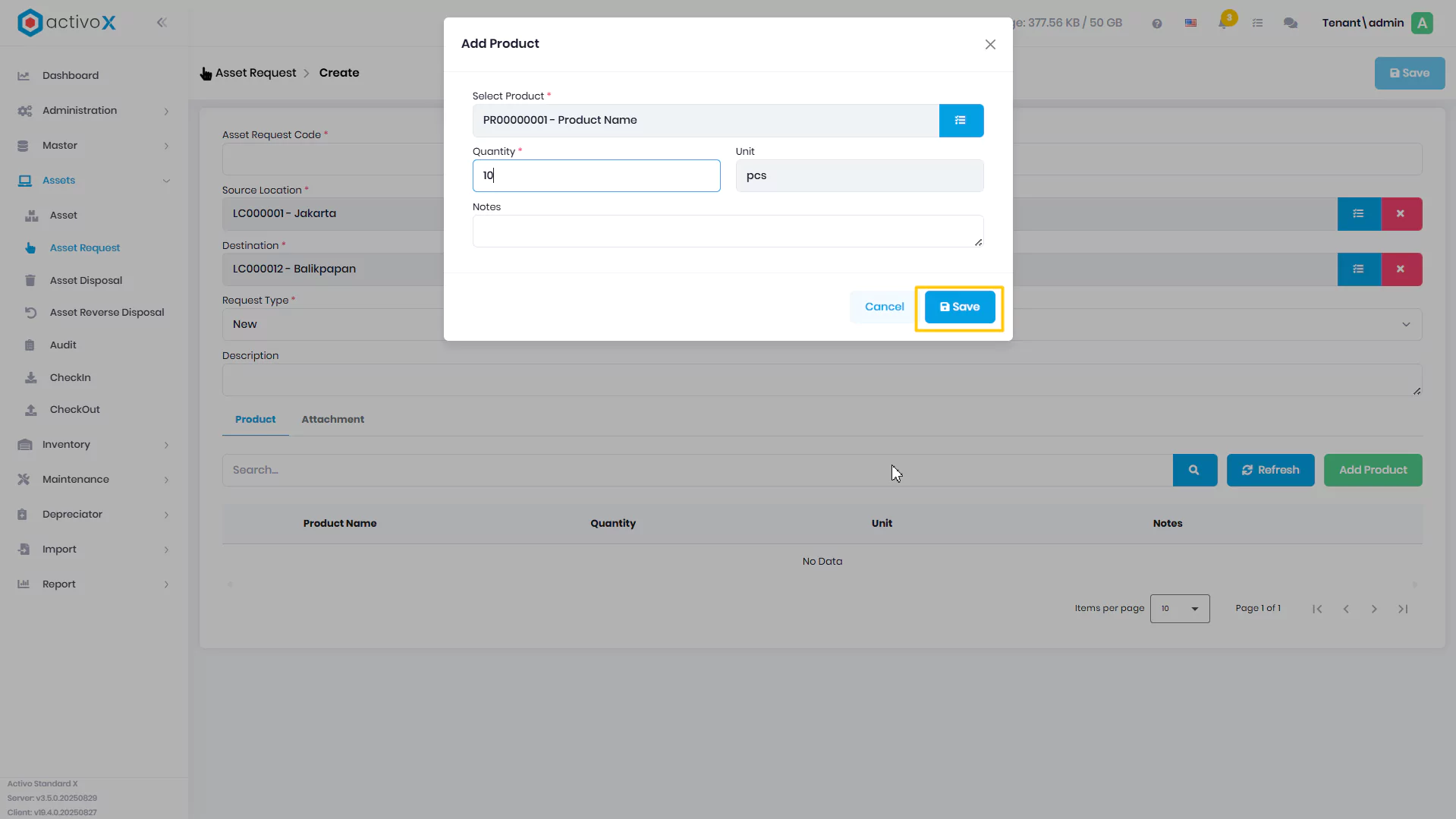This screenshot has width=1456, height=819.
Task: Click the Unit field showing pcs
Action: tap(860, 176)
